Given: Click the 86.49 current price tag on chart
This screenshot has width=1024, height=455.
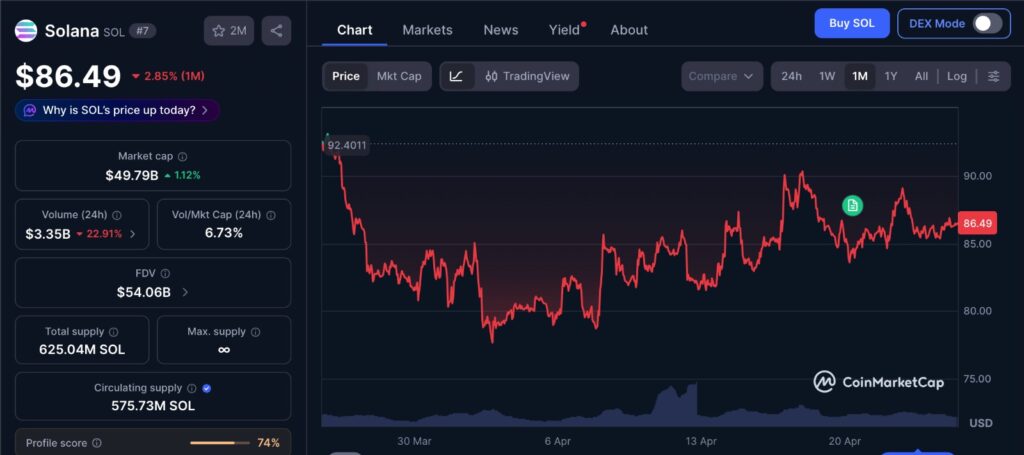Looking at the screenshot, I should point(977,223).
